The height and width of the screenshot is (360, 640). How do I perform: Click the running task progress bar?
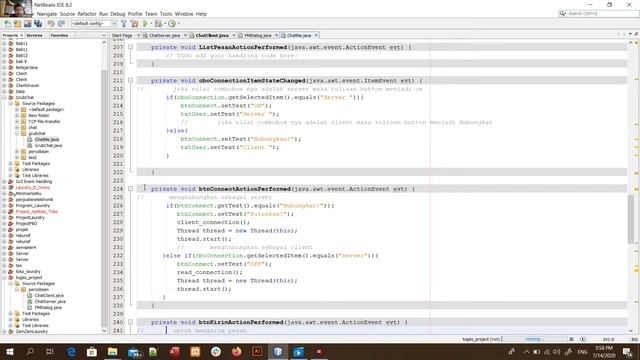534,339
